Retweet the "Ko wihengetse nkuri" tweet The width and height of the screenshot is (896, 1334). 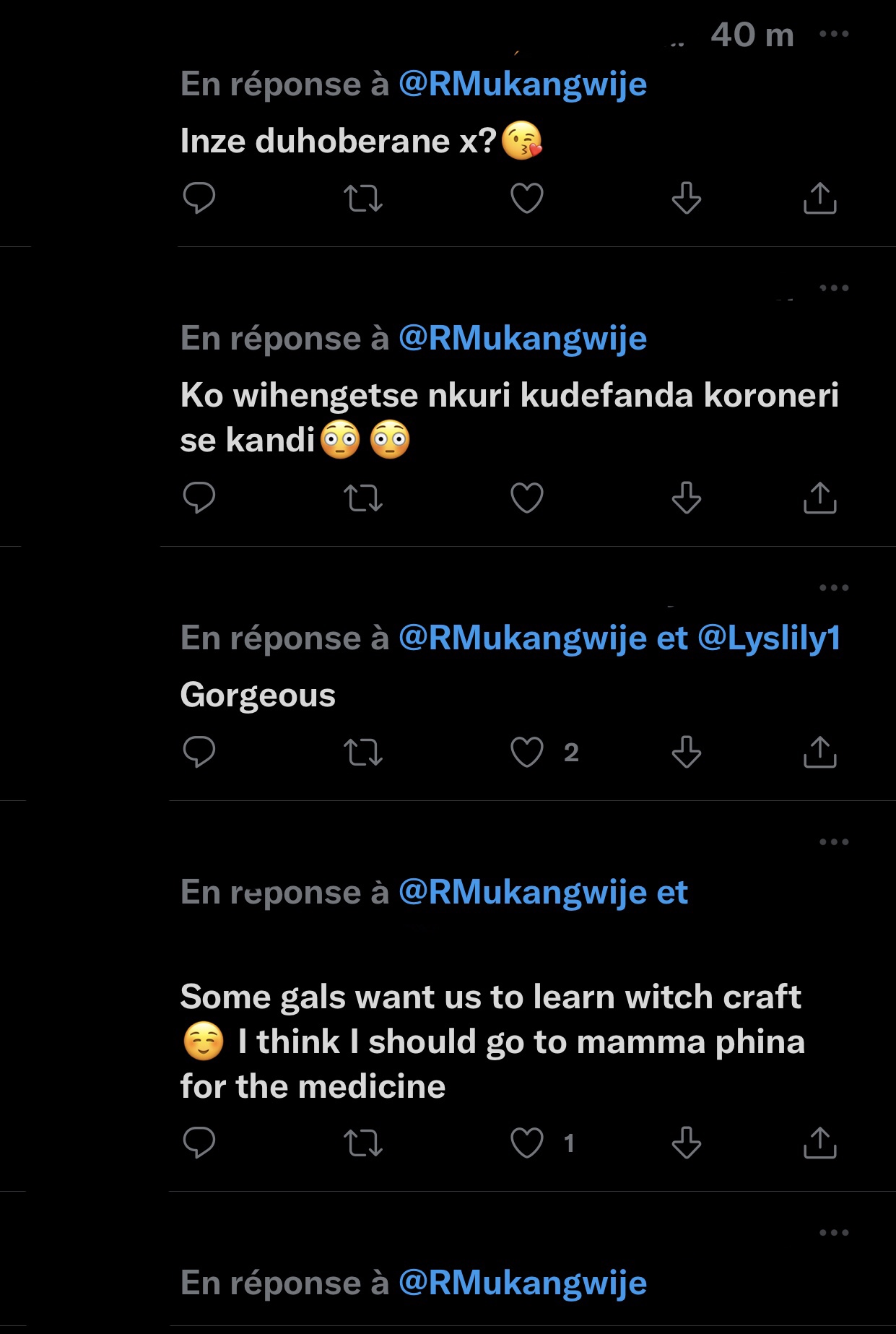363,498
